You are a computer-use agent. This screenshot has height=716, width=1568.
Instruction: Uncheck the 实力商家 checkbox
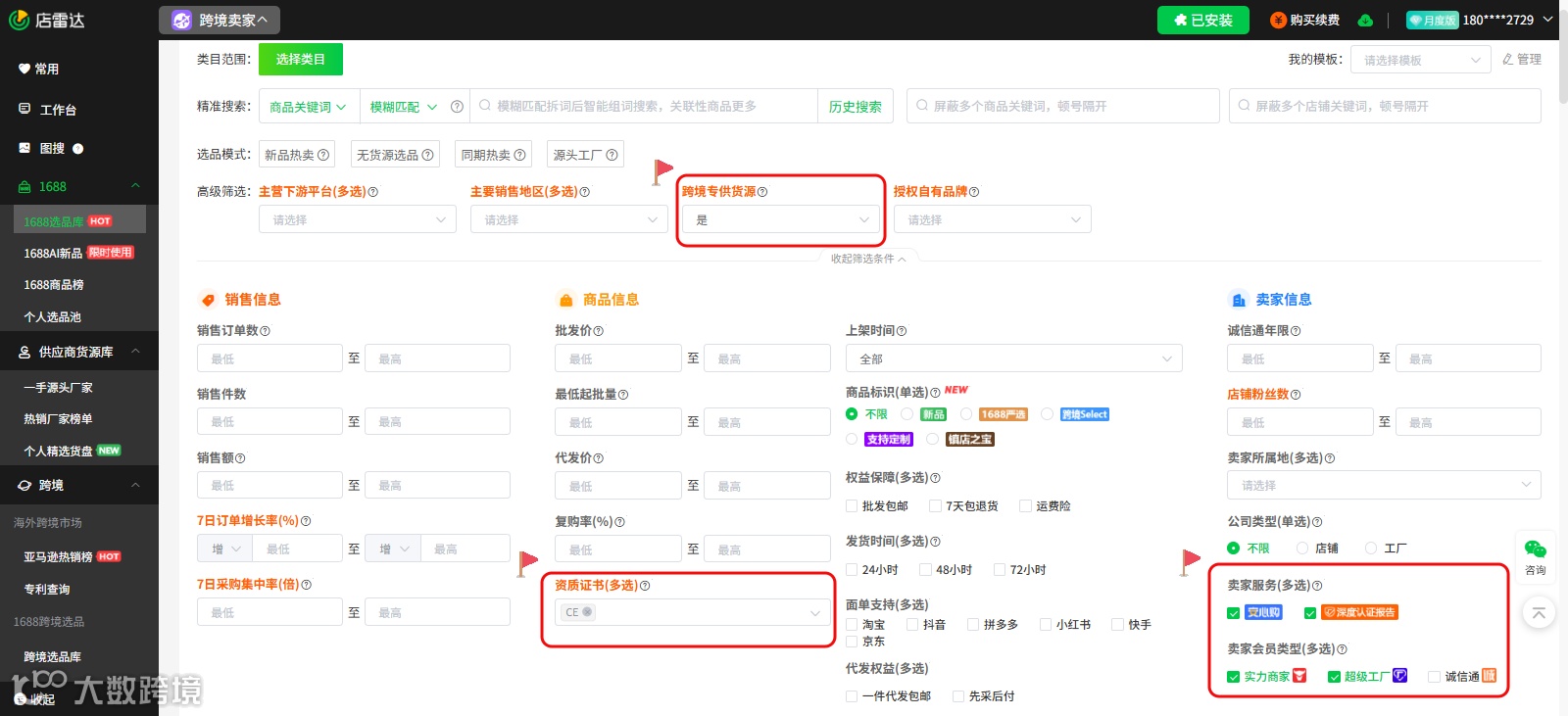(1233, 677)
